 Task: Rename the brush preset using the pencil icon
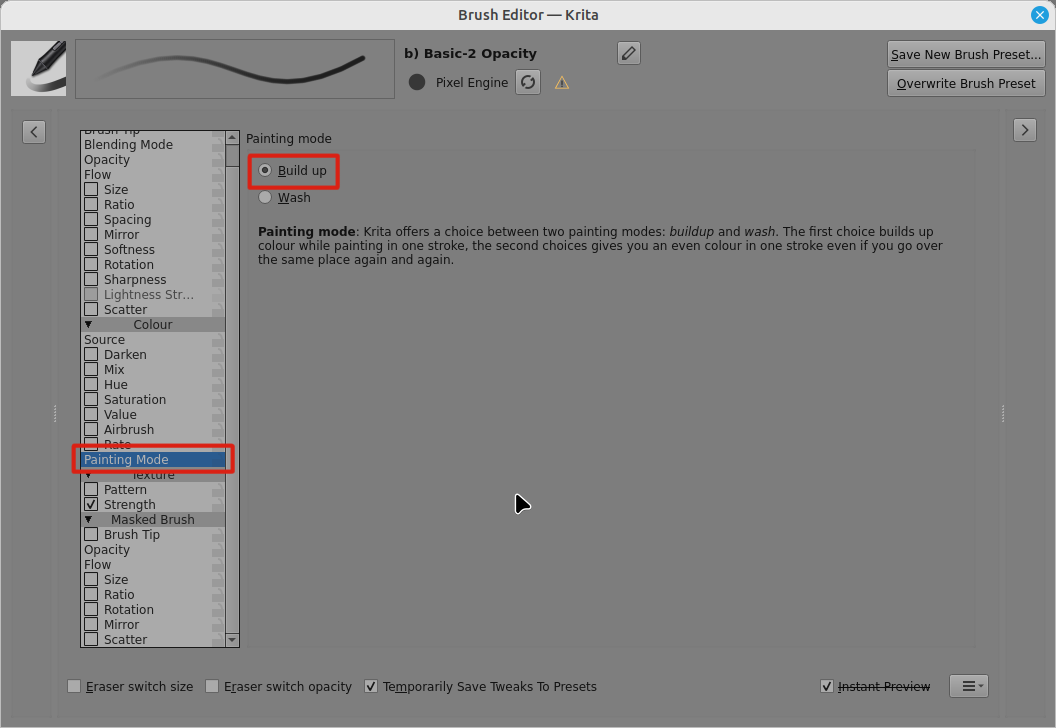point(628,52)
